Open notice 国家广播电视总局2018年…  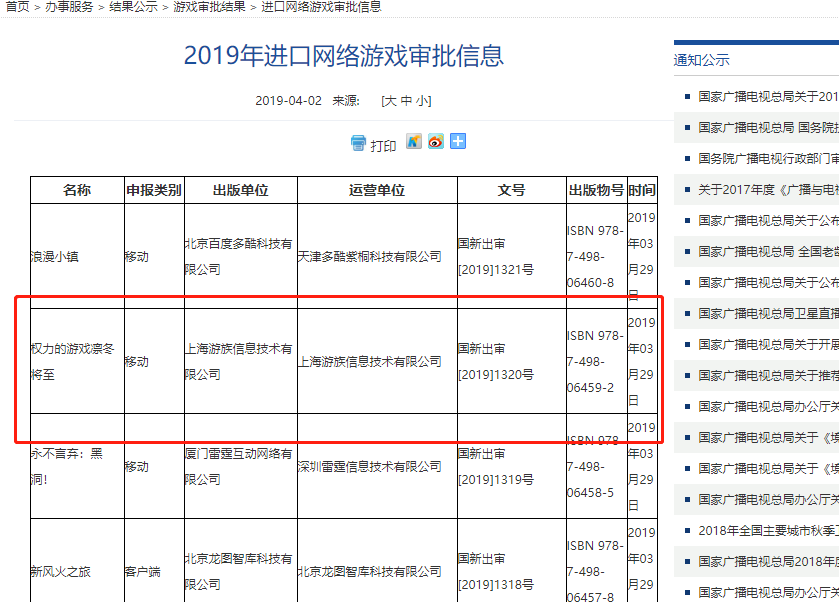[x=768, y=562]
